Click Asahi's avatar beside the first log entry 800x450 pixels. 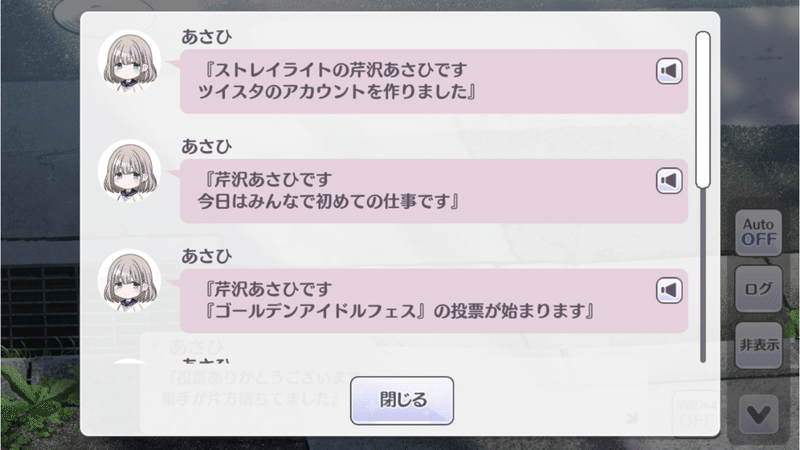[x=130, y=61]
